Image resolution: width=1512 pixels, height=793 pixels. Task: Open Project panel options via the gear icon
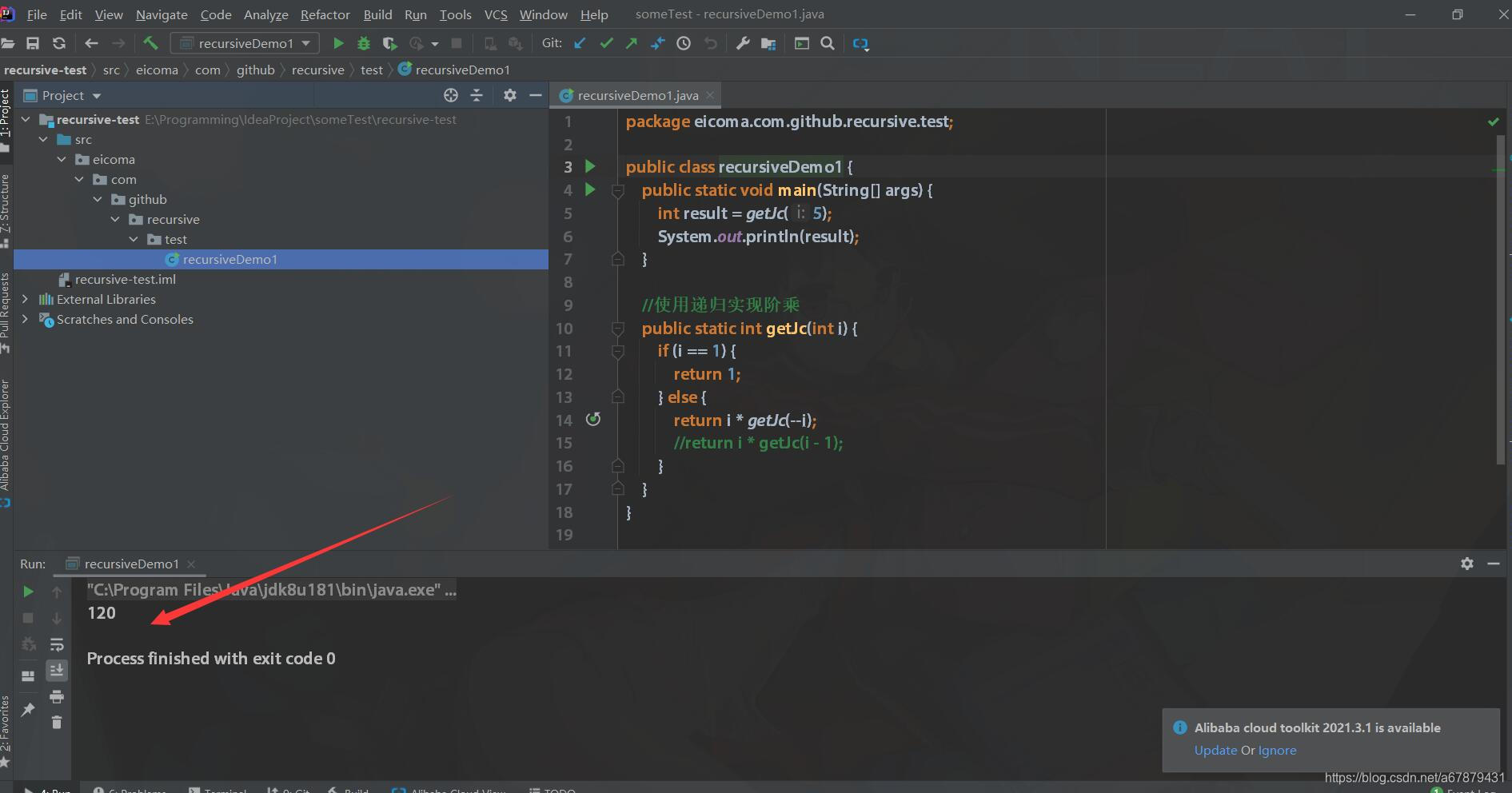click(510, 95)
